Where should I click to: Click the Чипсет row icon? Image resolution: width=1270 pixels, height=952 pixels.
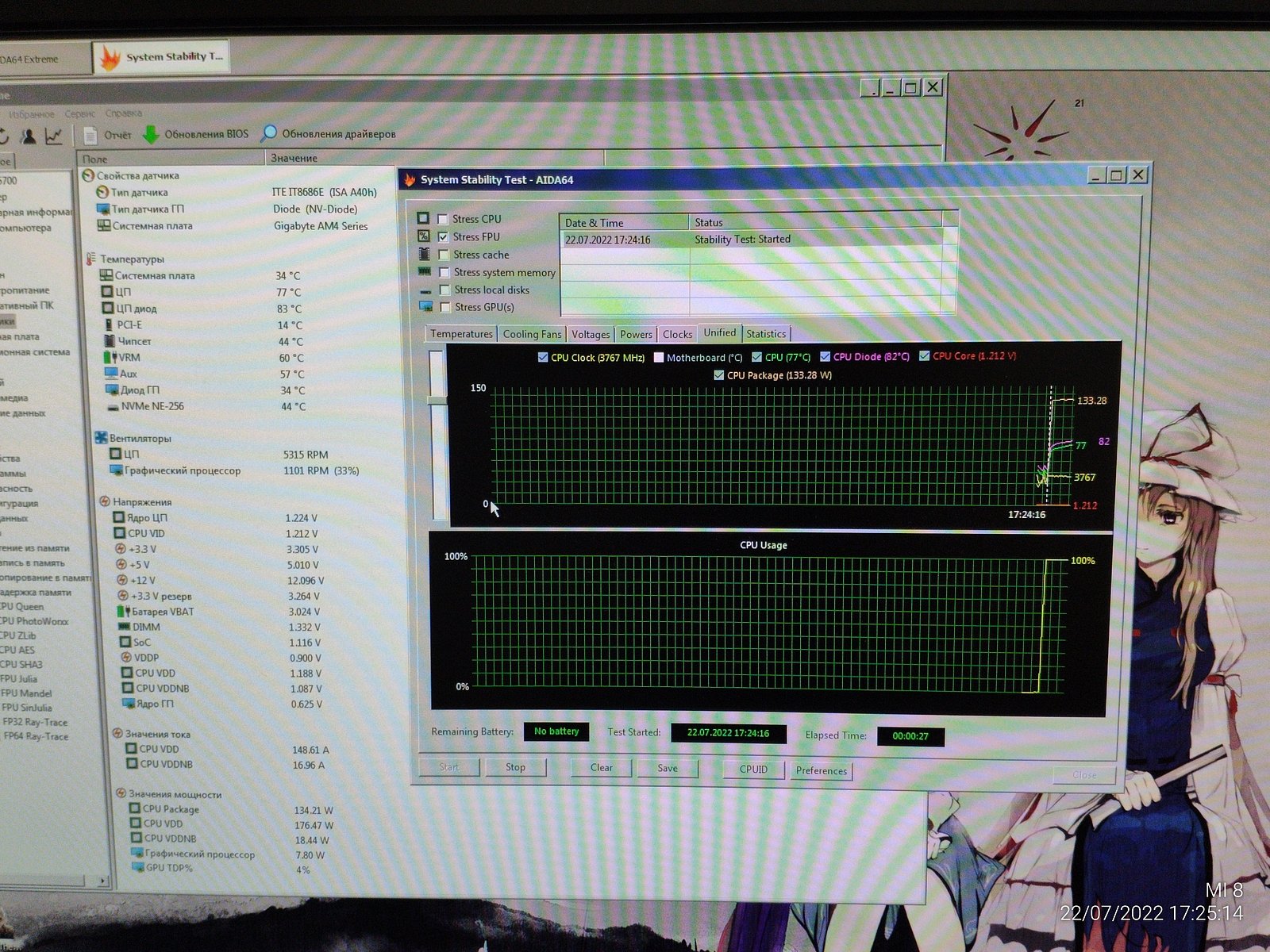coord(110,340)
